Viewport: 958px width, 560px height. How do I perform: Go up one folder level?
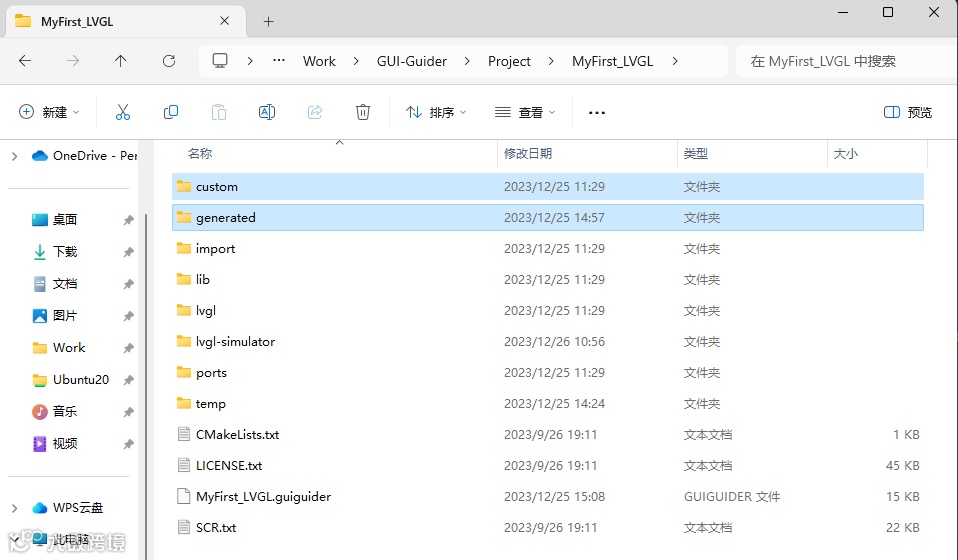[x=120, y=60]
